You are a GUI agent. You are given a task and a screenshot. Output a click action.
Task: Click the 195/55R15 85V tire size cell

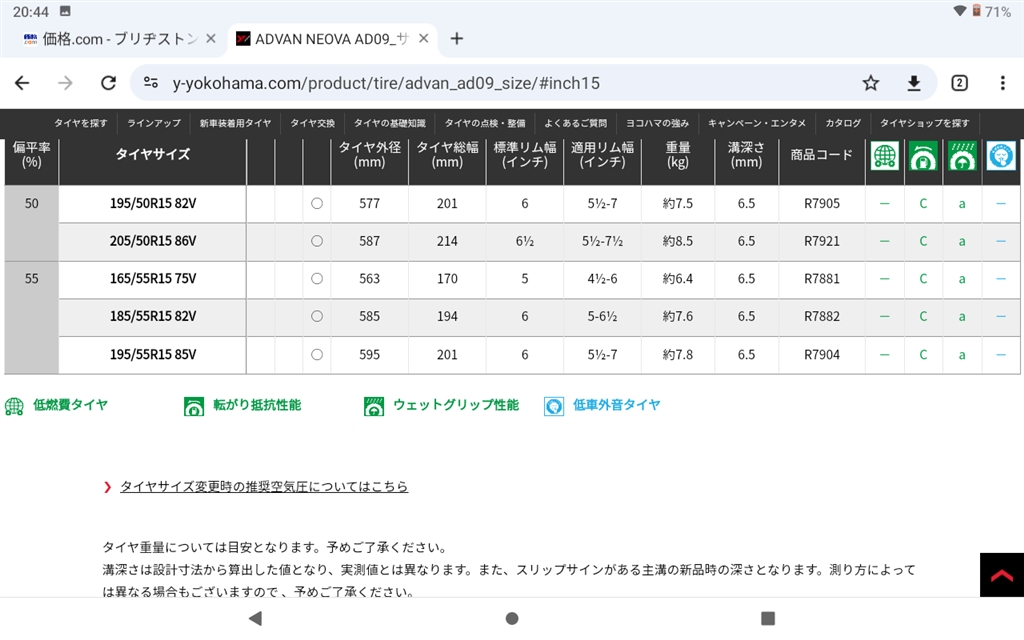point(153,355)
